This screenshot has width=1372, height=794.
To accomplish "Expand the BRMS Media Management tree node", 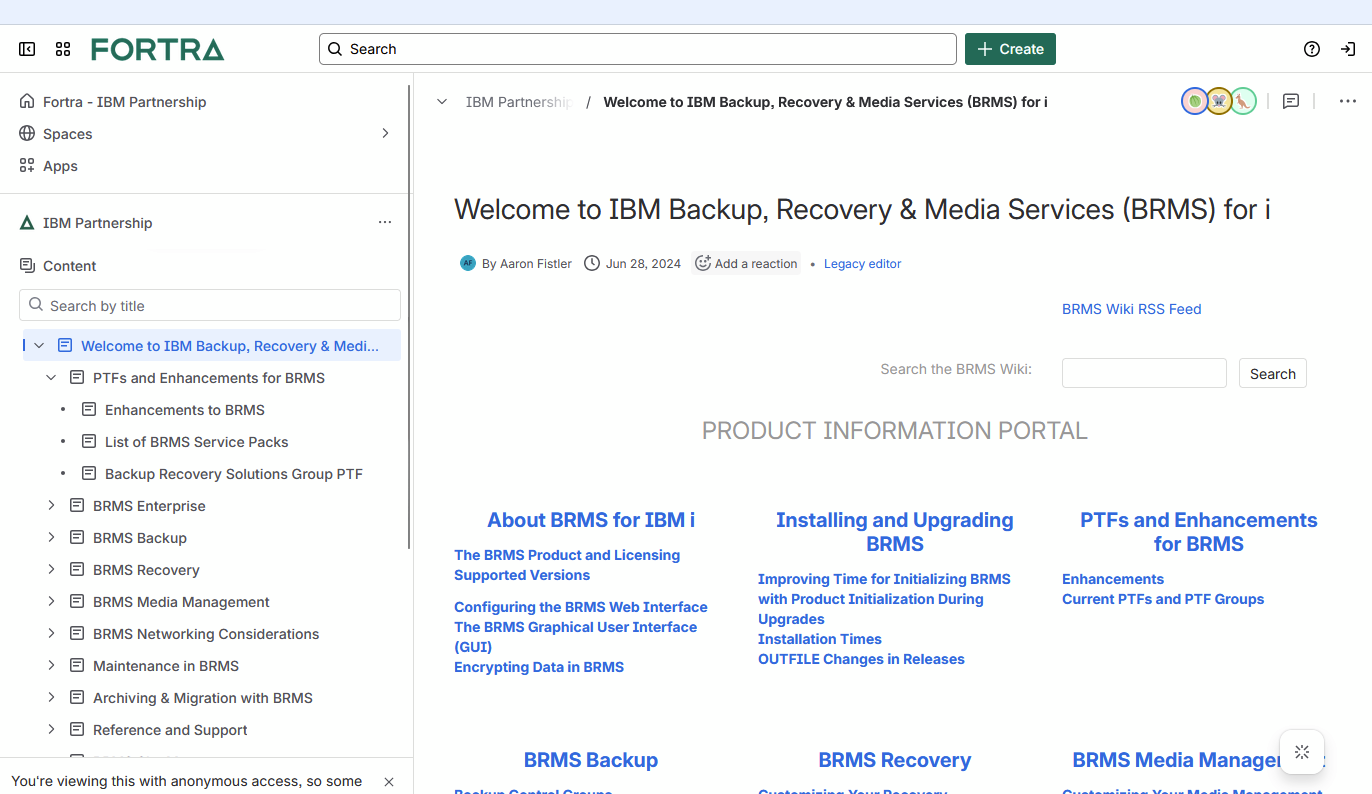I will pos(51,602).
